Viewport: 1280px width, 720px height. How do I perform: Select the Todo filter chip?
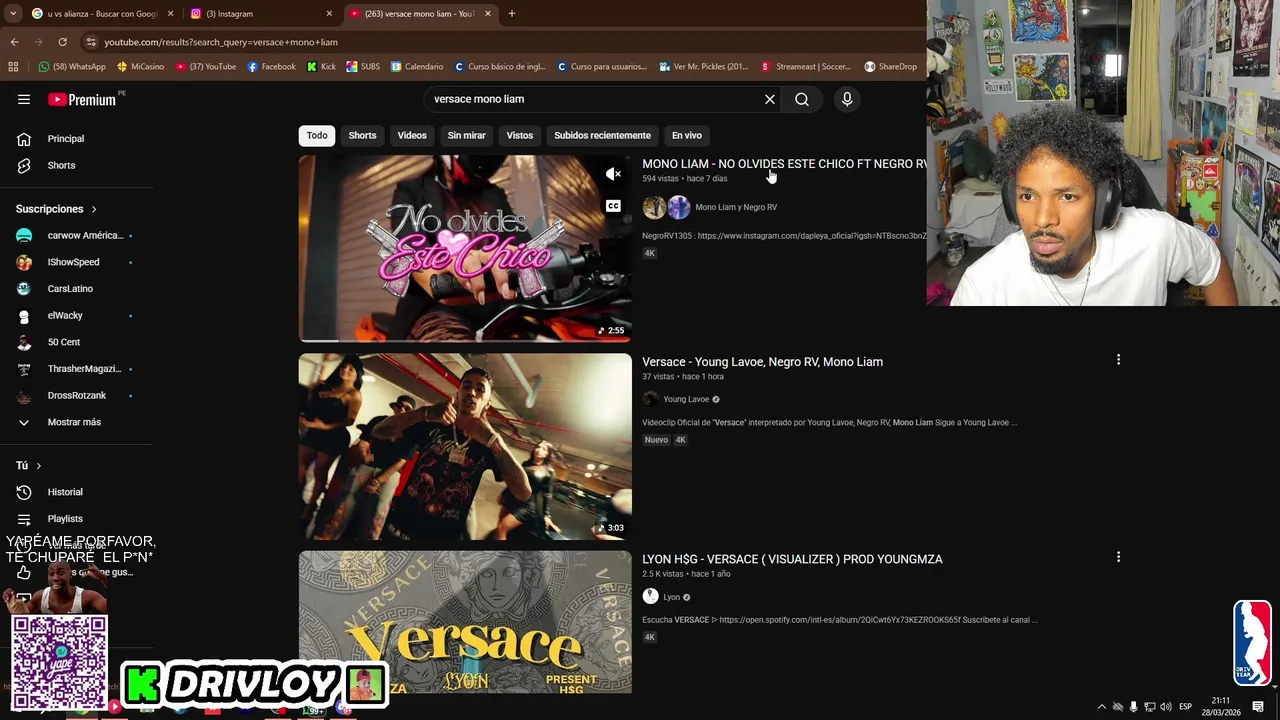(x=317, y=135)
